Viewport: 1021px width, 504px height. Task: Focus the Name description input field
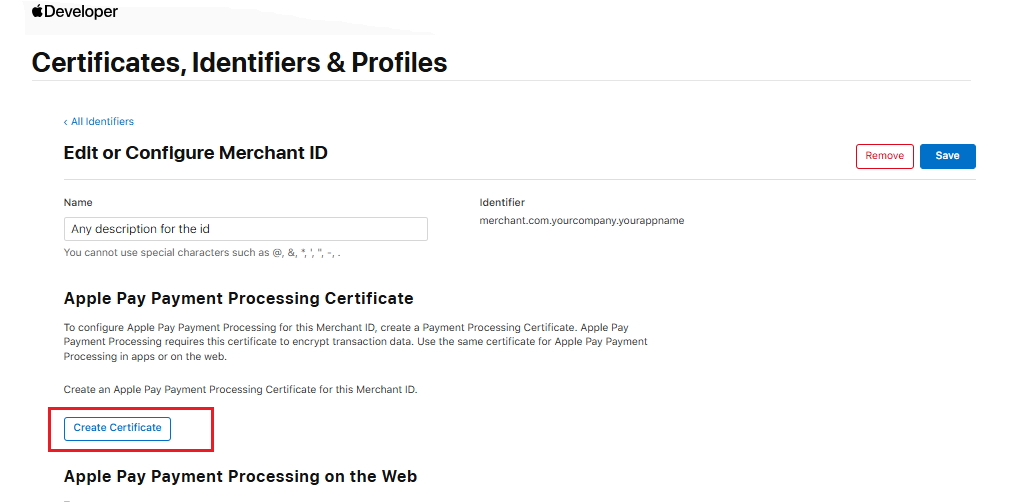click(x=245, y=229)
